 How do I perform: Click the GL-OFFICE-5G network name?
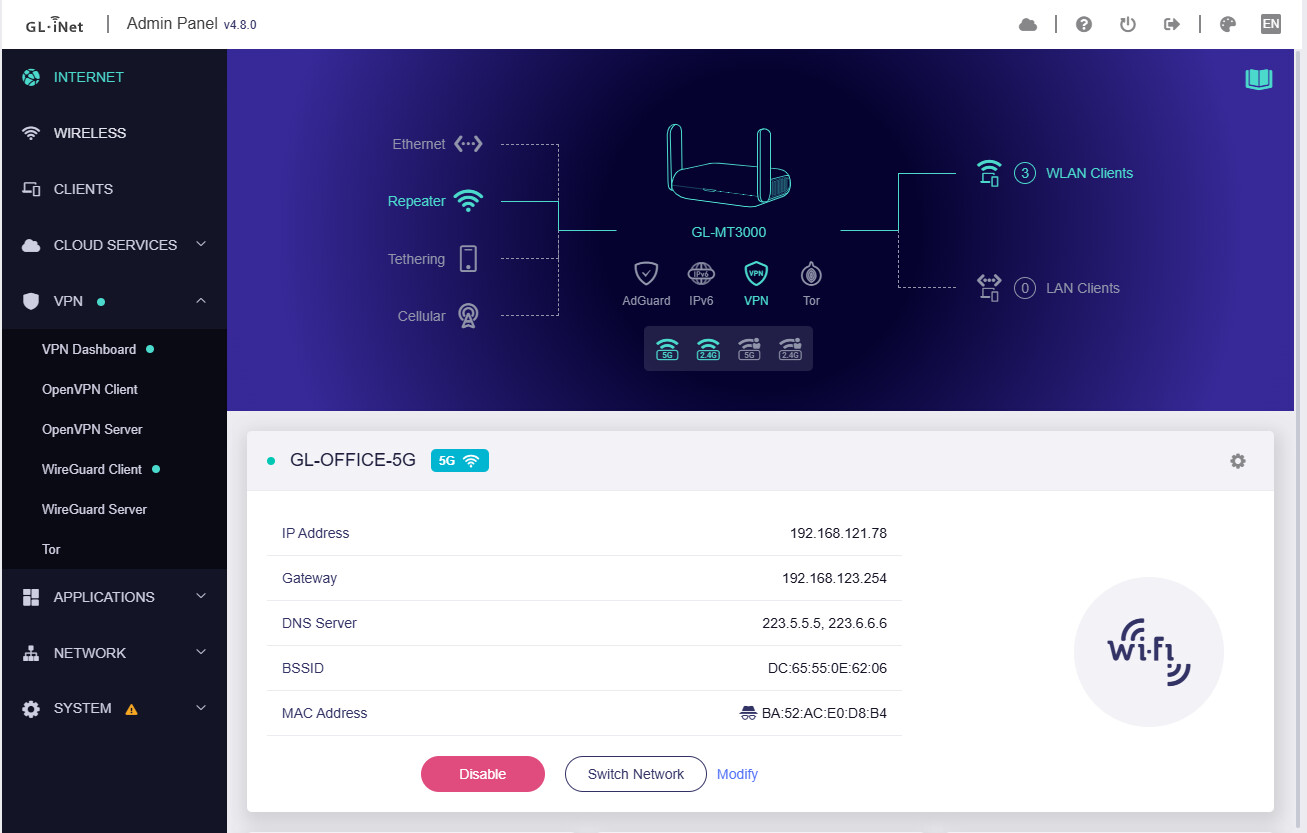[x=353, y=461]
